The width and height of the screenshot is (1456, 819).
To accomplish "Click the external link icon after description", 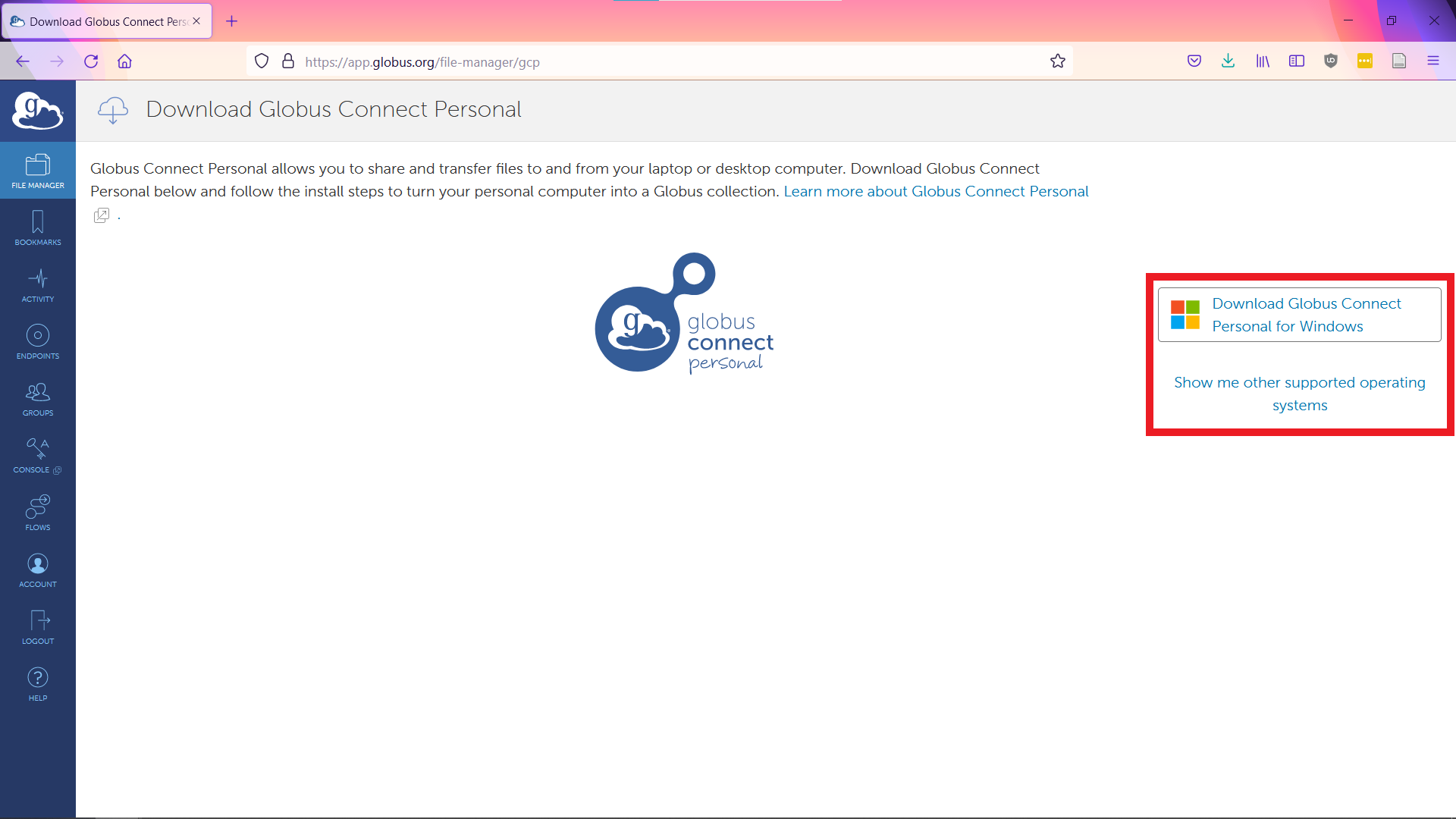I will [x=102, y=215].
